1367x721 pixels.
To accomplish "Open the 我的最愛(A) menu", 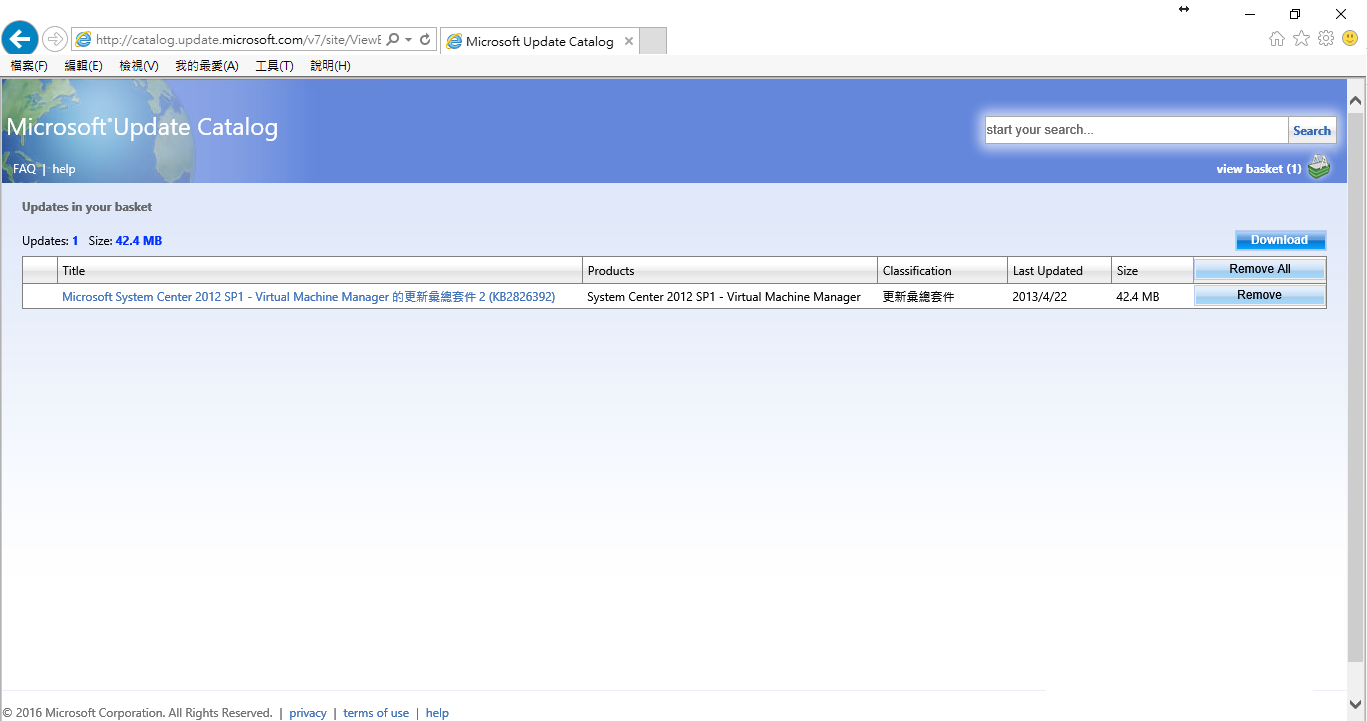I will click(x=206, y=66).
